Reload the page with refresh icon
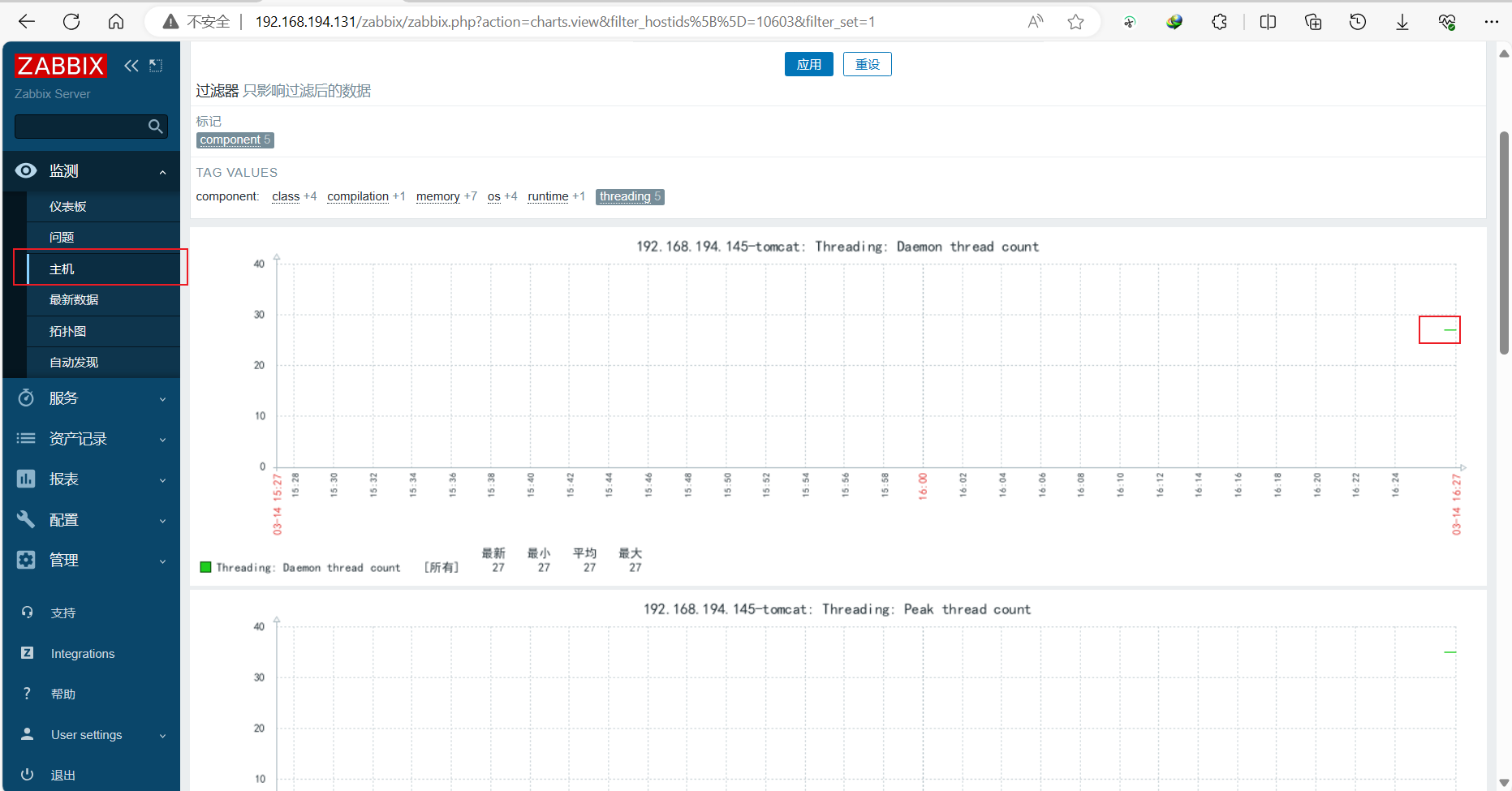 (71, 22)
